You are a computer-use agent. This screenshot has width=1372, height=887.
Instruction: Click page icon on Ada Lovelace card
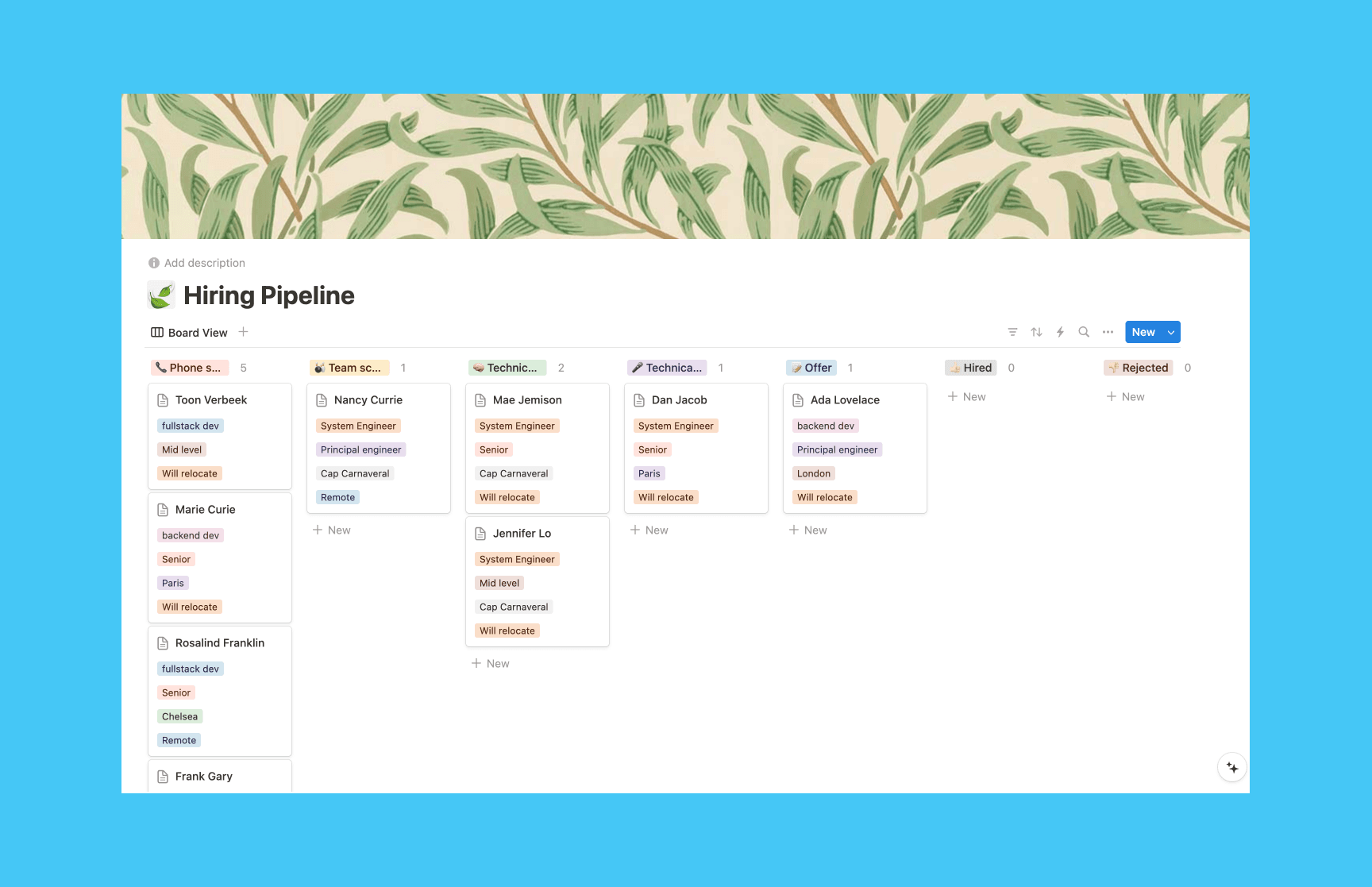[x=798, y=400]
